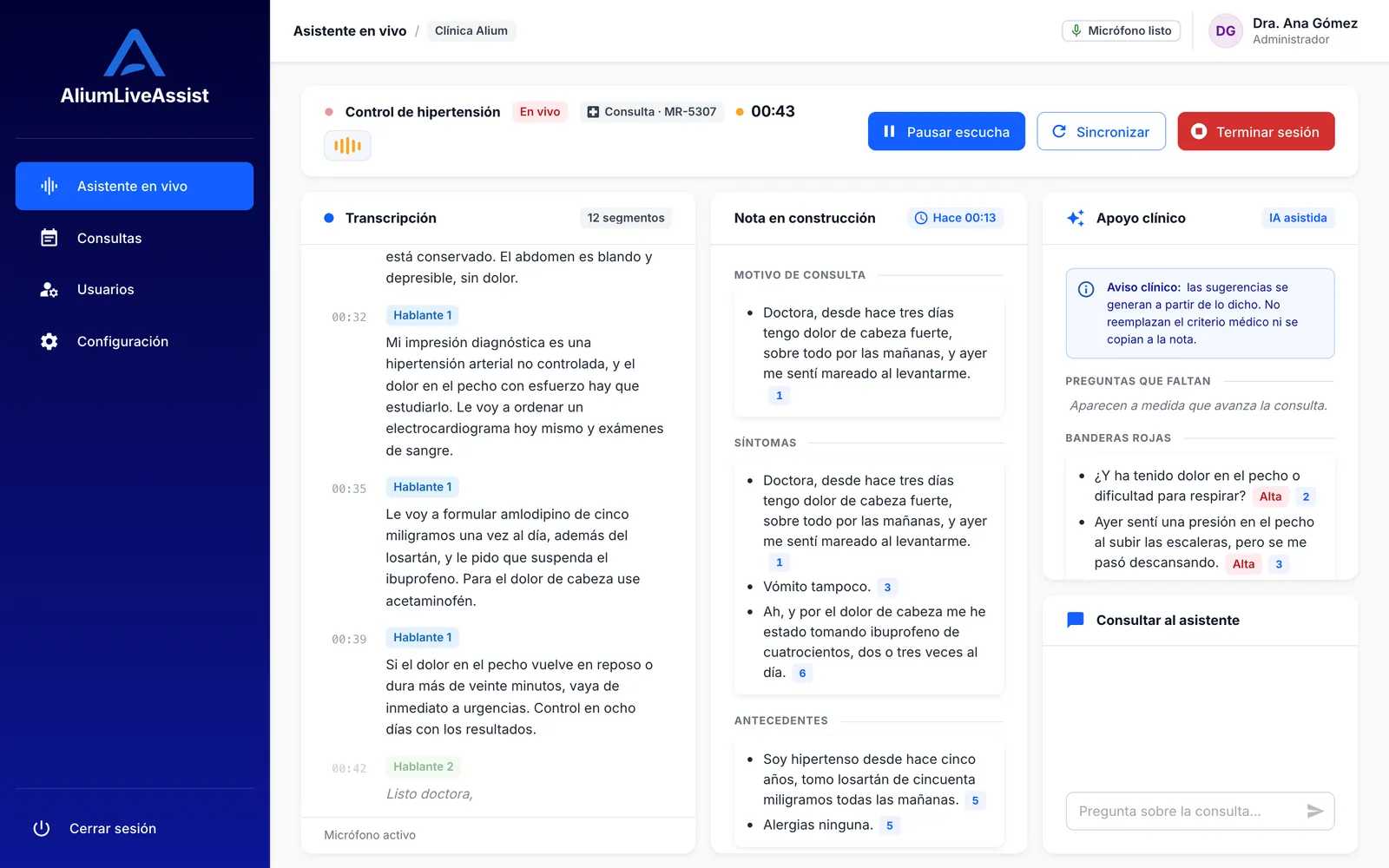Click the pause icon in Pausar escucha
1389x868 pixels.
pos(889,131)
